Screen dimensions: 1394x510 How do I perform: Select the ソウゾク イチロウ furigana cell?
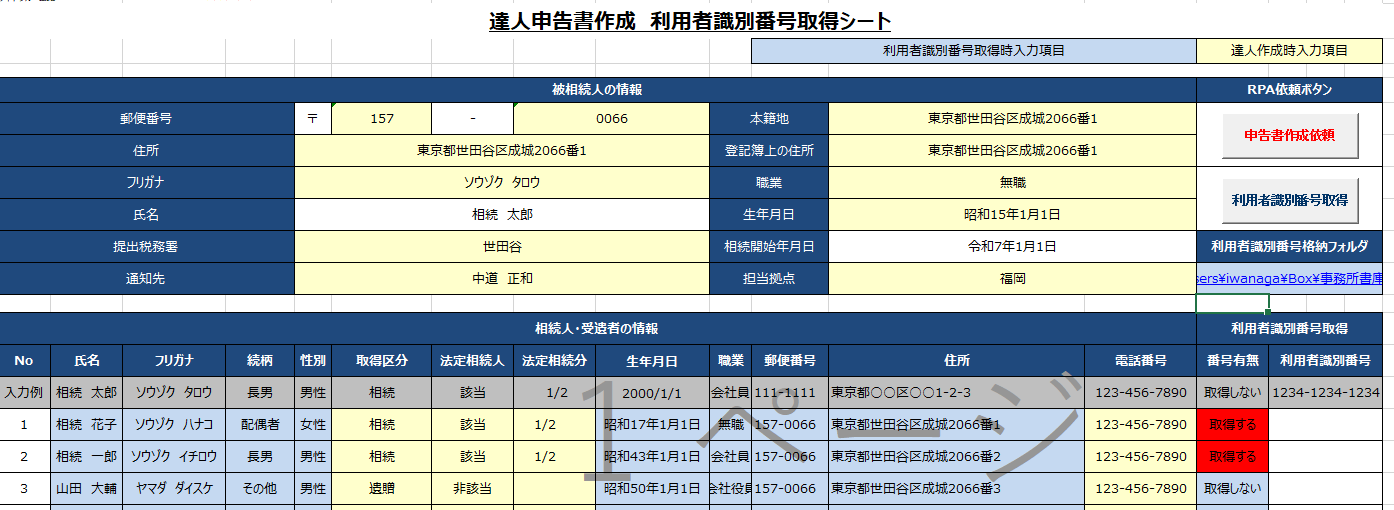(x=174, y=457)
